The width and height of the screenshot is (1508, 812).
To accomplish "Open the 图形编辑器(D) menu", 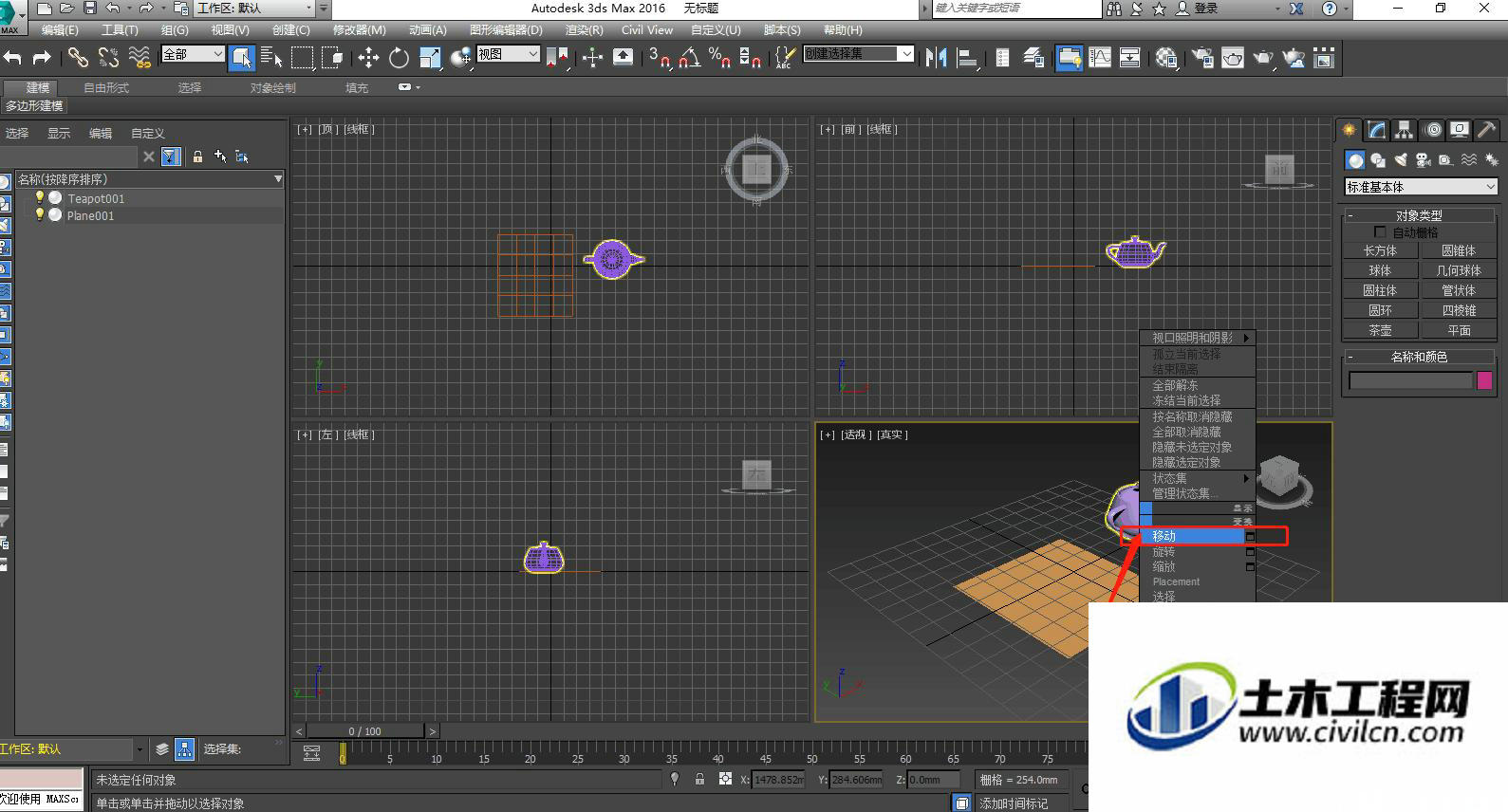I will click(506, 29).
